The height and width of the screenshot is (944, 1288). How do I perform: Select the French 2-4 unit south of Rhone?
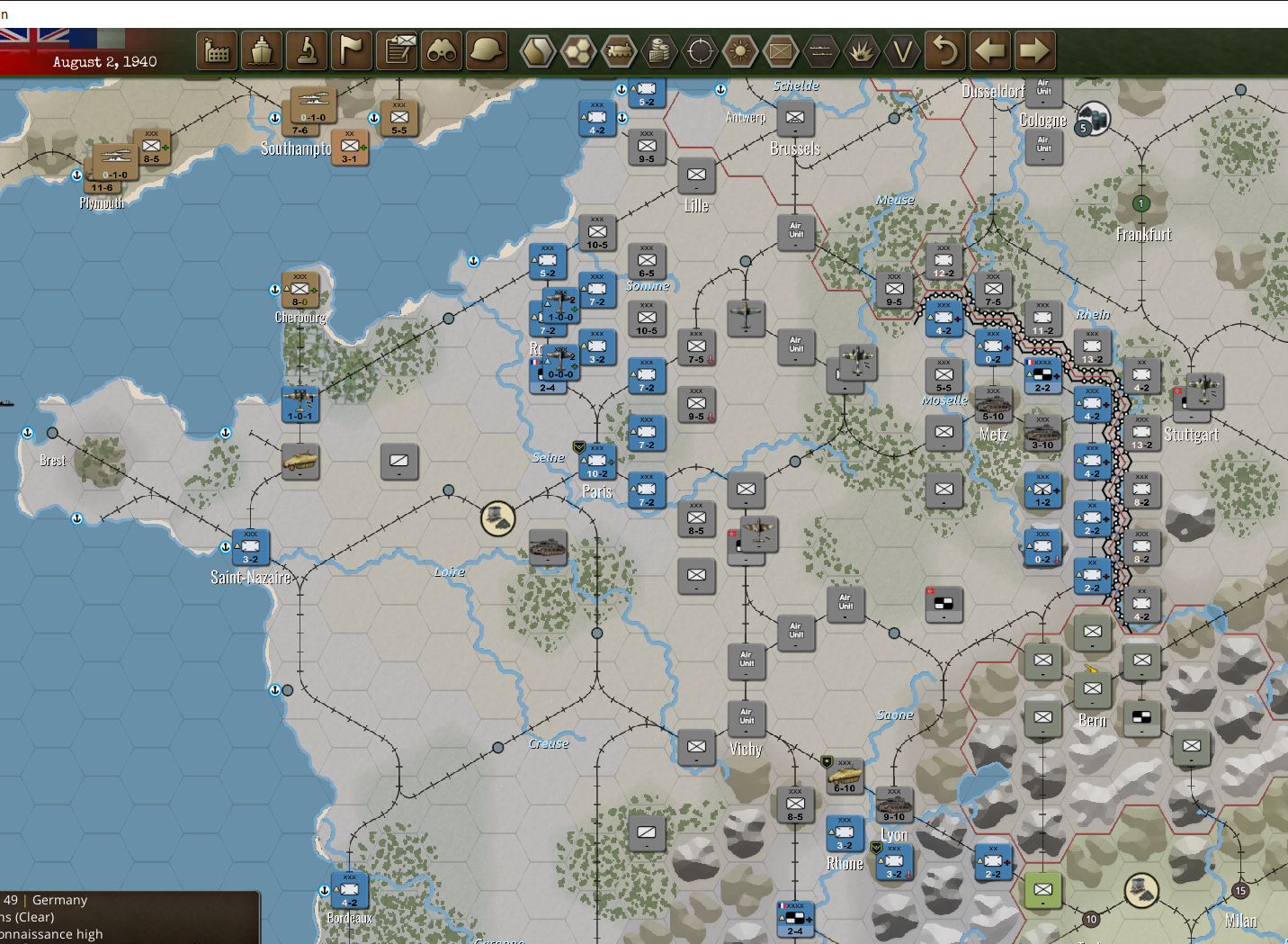795,920
